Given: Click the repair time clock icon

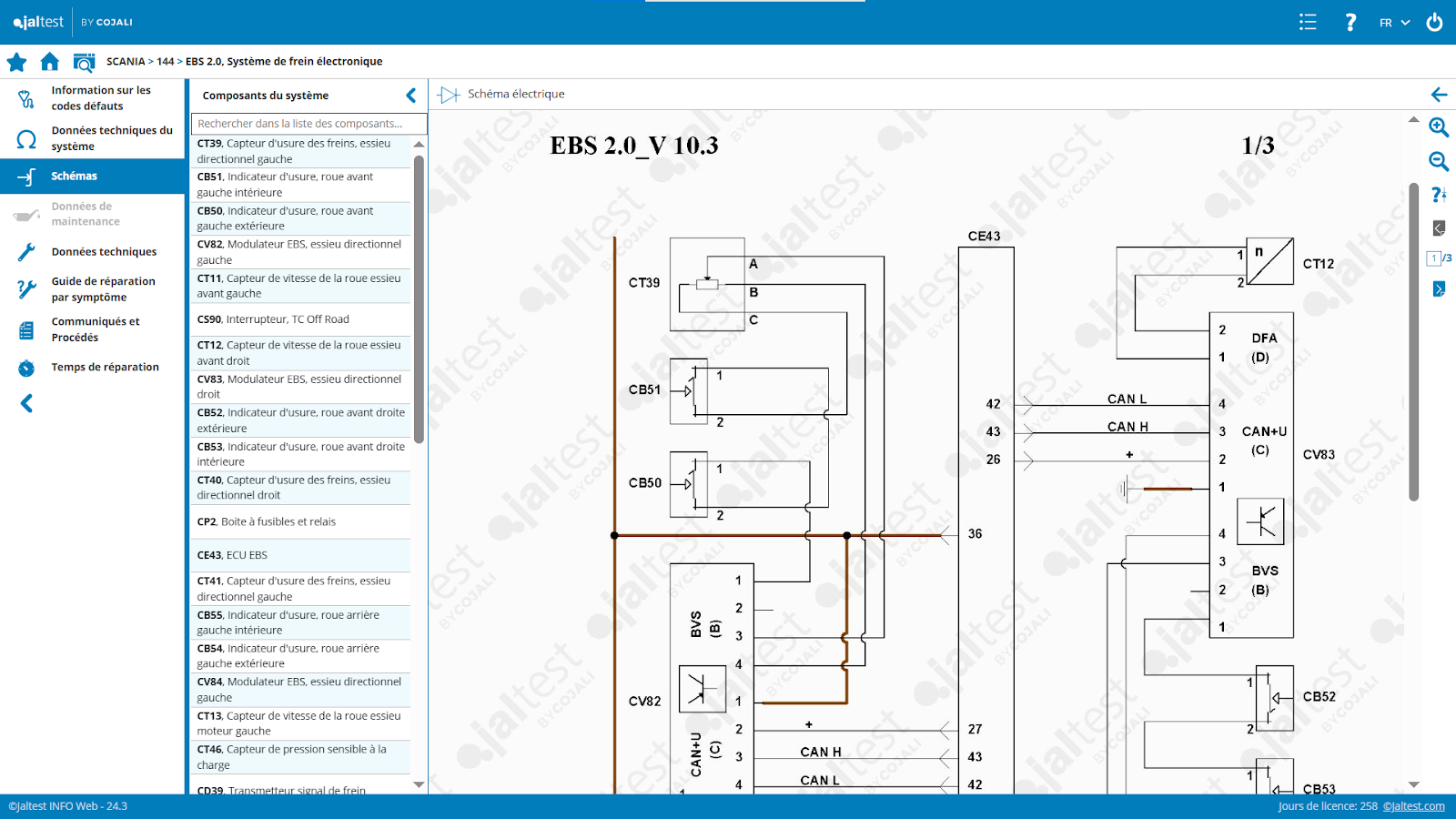Looking at the screenshot, I should [x=26, y=368].
